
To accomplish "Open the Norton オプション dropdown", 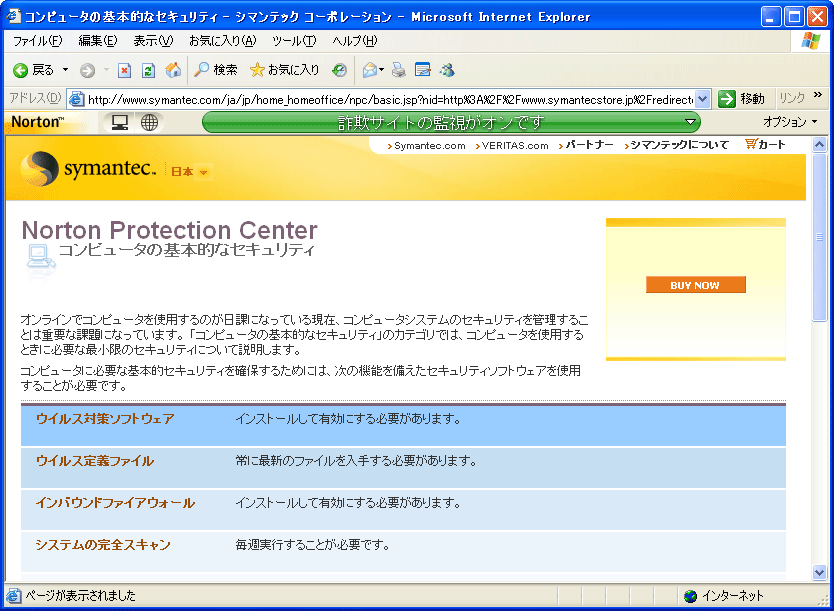I will [790, 122].
